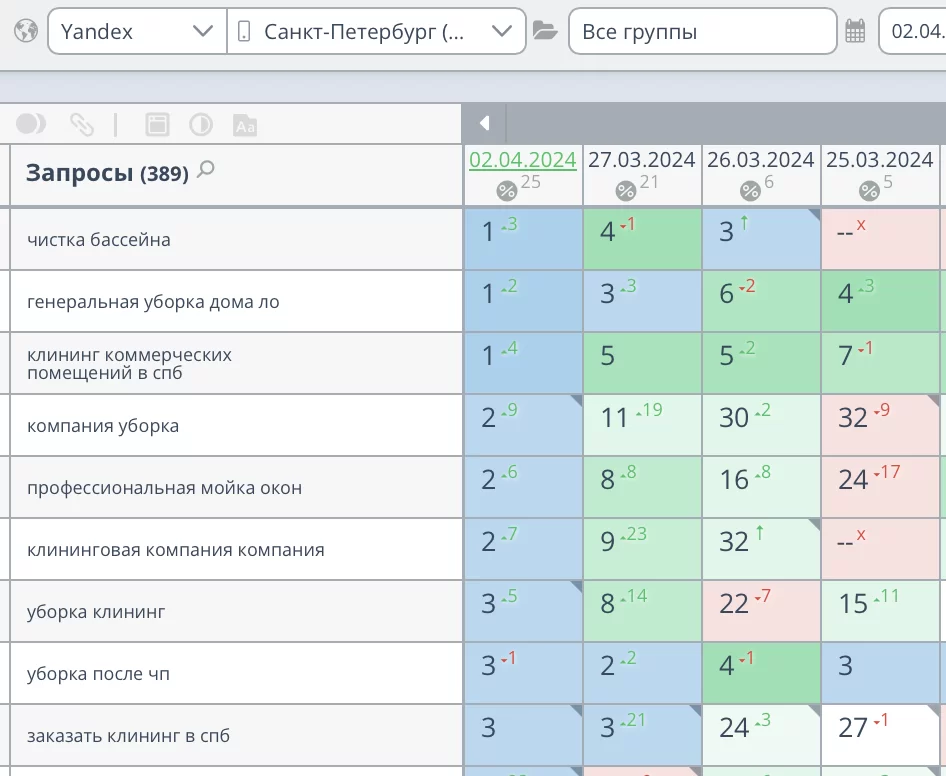Image resolution: width=946 pixels, height=776 pixels.
Task: Click the window layout icon in toolbar
Action: coord(157,124)
